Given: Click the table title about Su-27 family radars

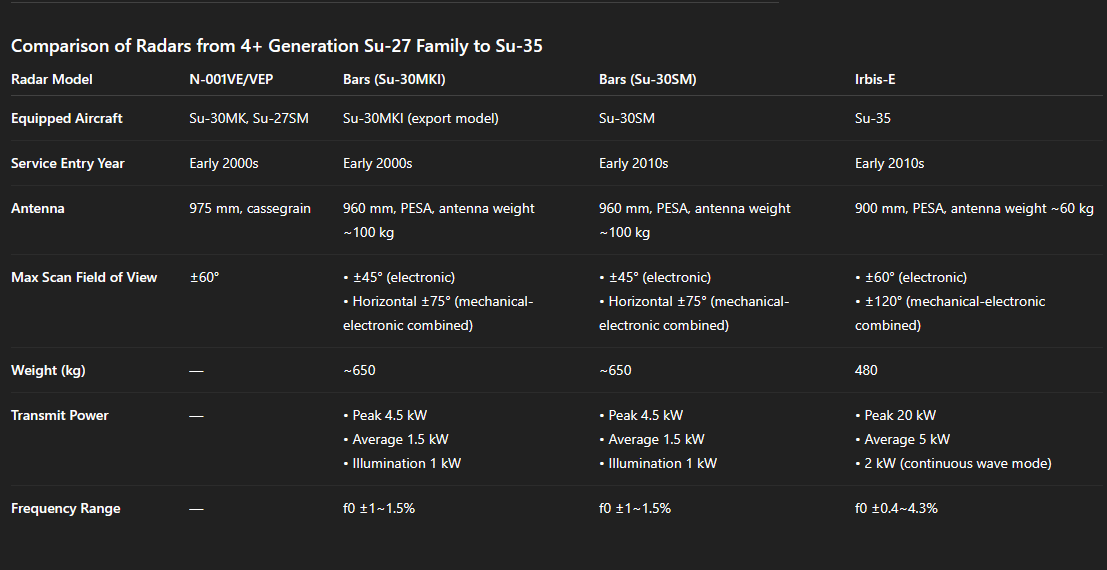Looking at the screenshot, I should (x=276, y=46).
